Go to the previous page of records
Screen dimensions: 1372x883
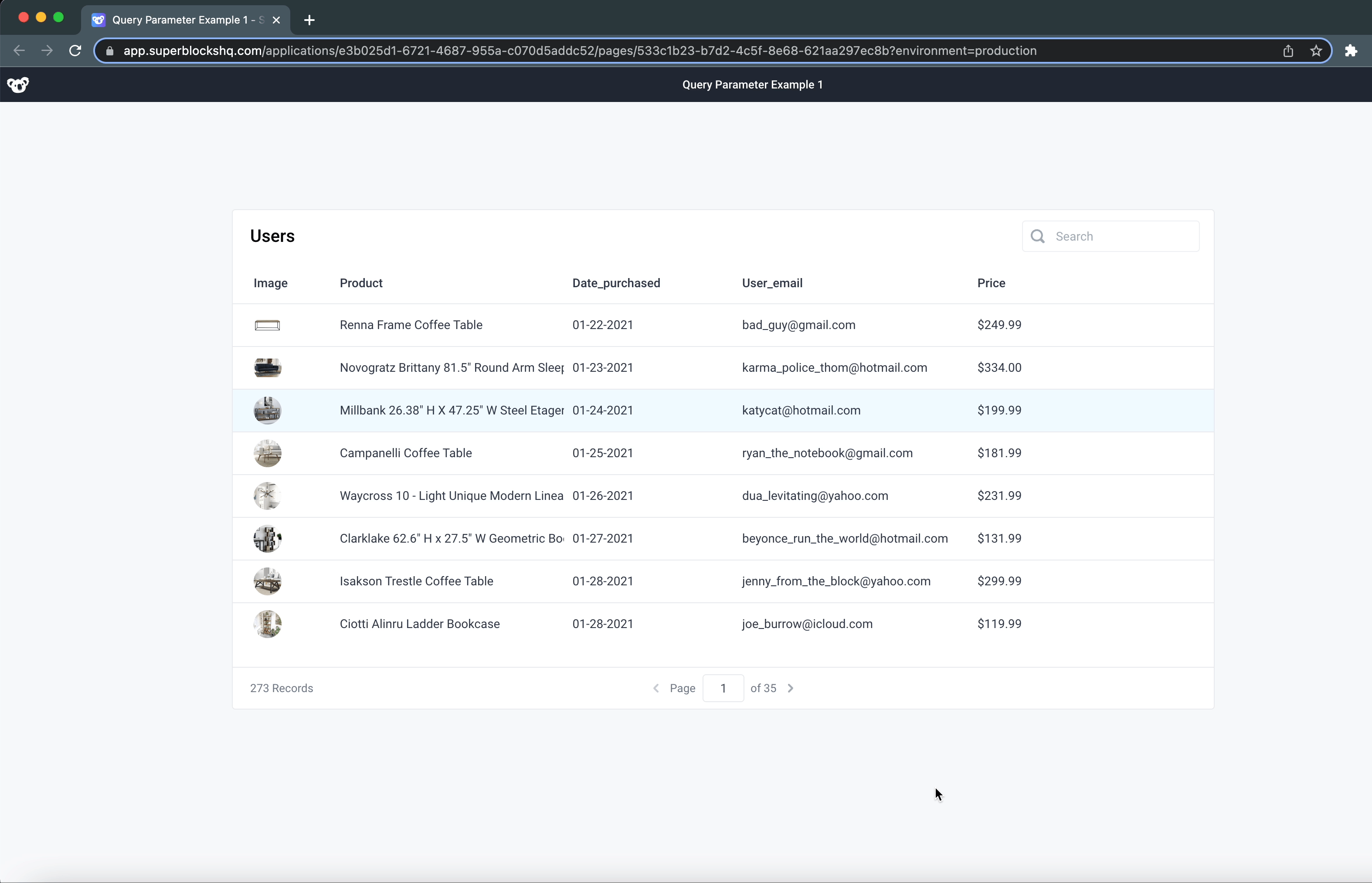[655, 688]
